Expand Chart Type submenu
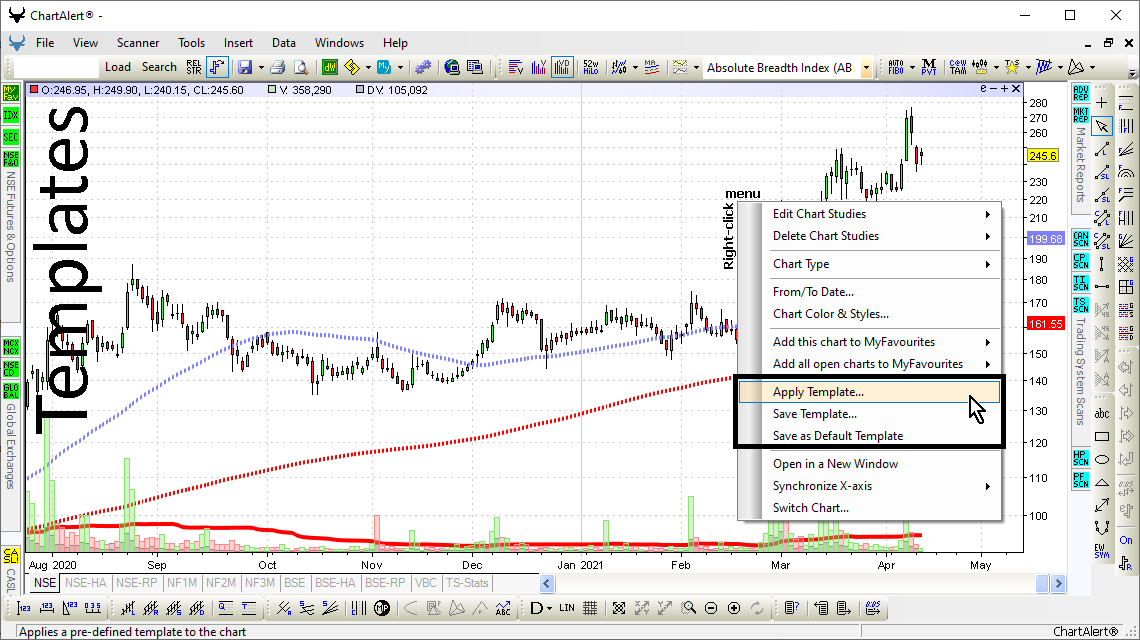1140x640 pixels. [870, 264]
